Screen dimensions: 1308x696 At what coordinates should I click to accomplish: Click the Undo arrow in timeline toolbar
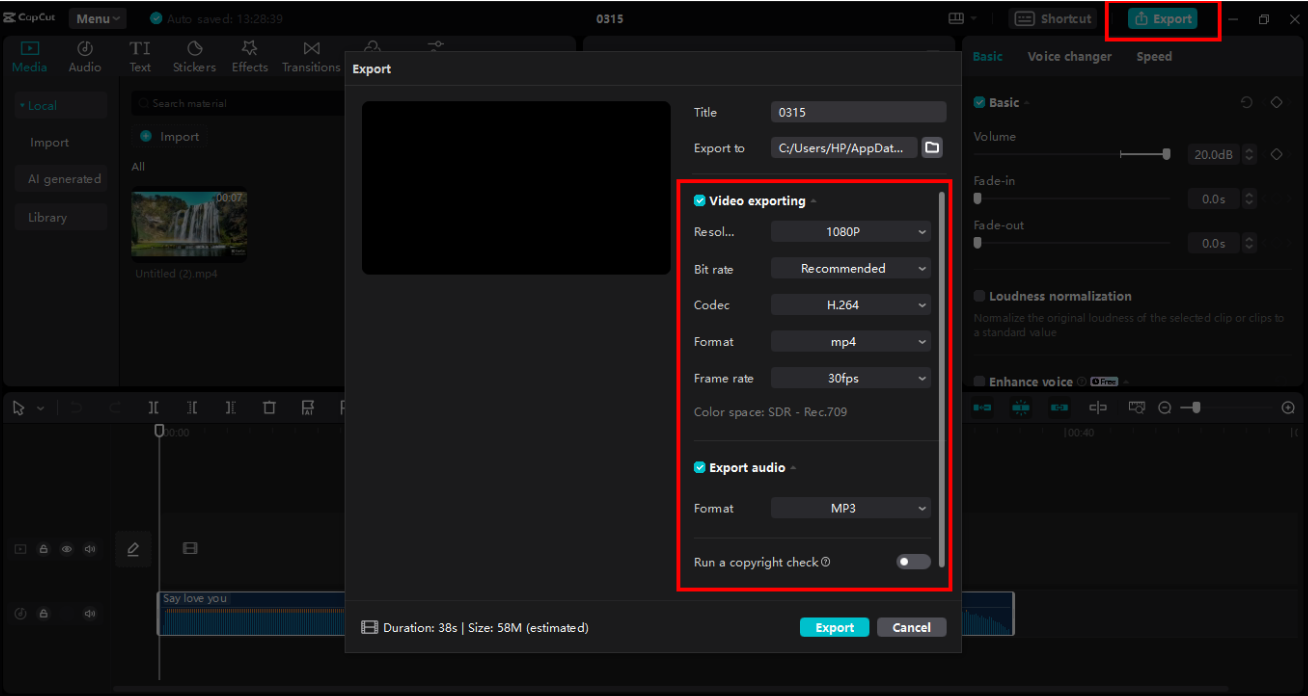tap(78, 408)
